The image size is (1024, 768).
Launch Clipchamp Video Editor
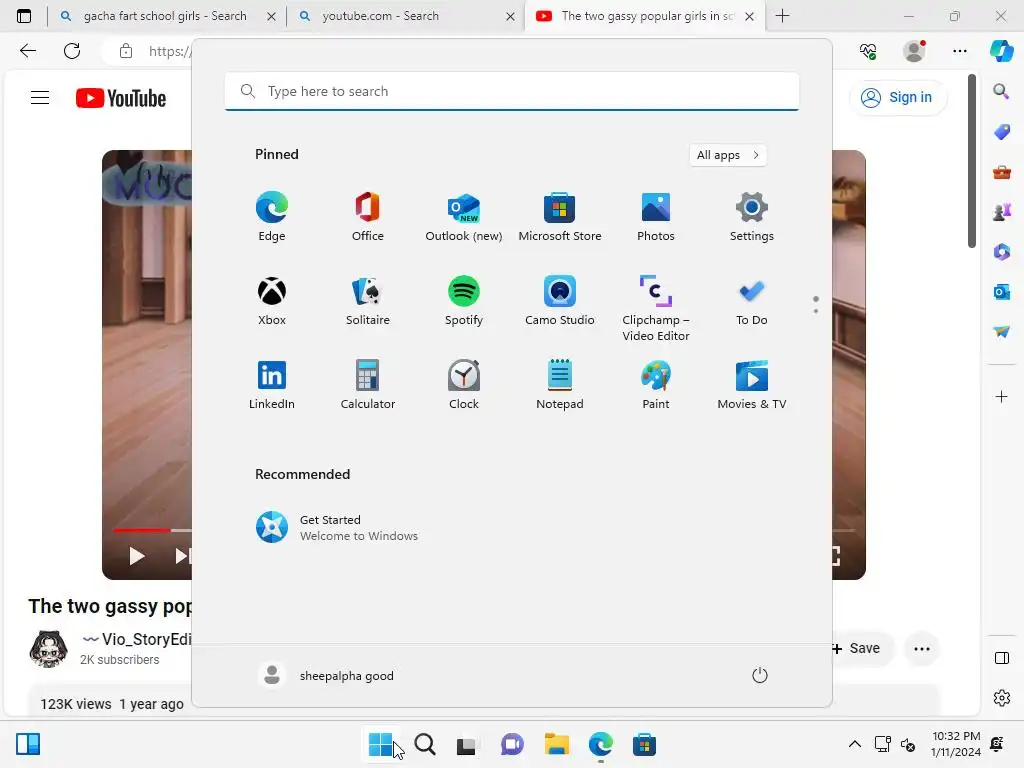[656, 308]
